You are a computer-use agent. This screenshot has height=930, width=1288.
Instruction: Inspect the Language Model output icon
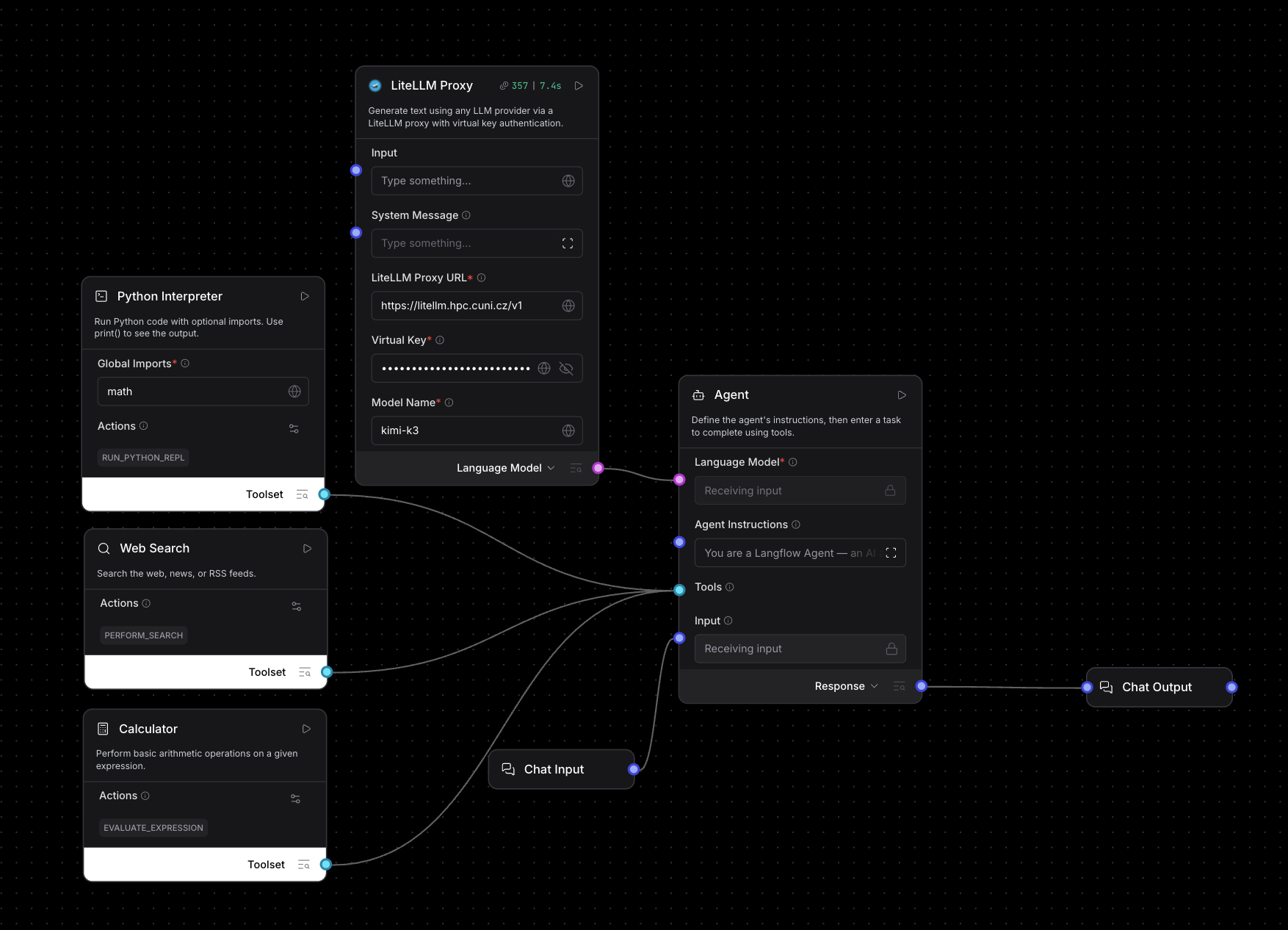click(576, 468)
